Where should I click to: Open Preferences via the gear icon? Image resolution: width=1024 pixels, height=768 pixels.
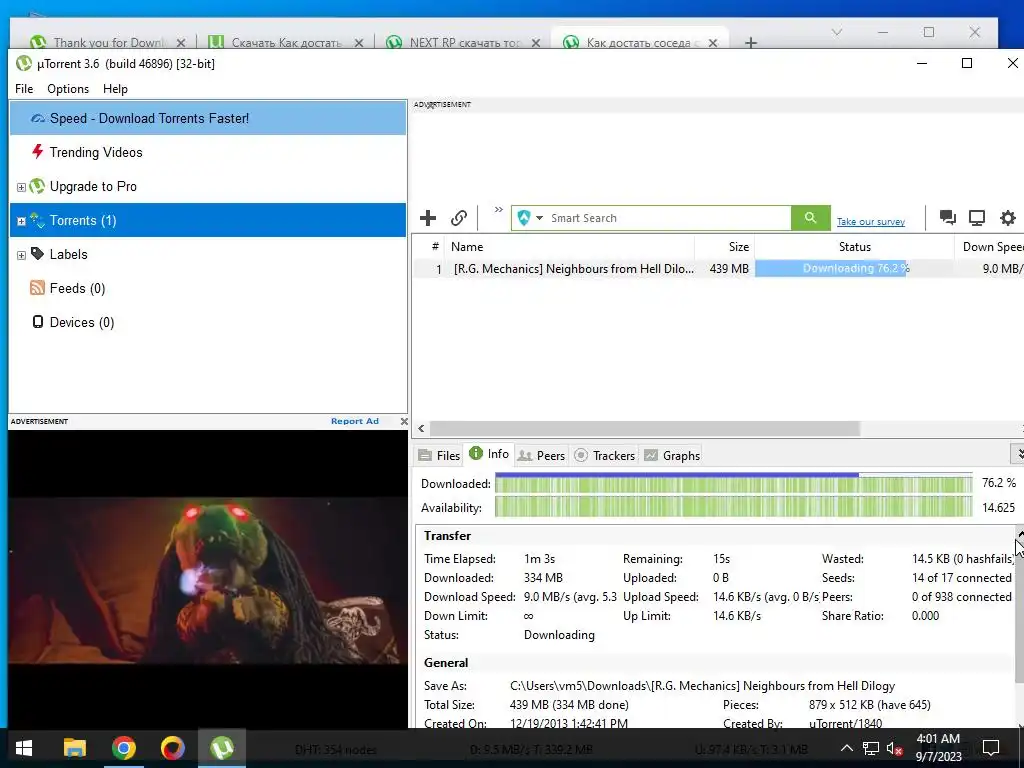click(x=1008, y=217)
